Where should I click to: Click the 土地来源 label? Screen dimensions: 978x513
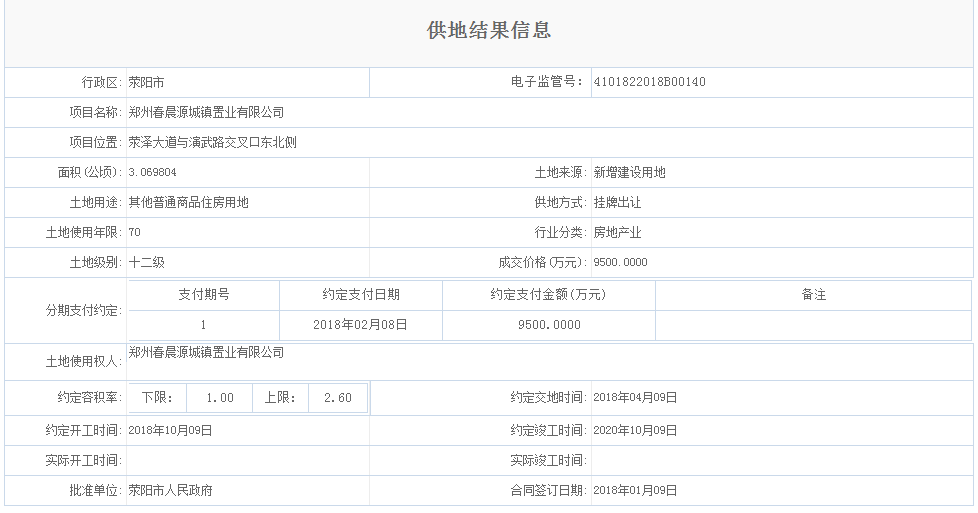click(x=560, y=172)
